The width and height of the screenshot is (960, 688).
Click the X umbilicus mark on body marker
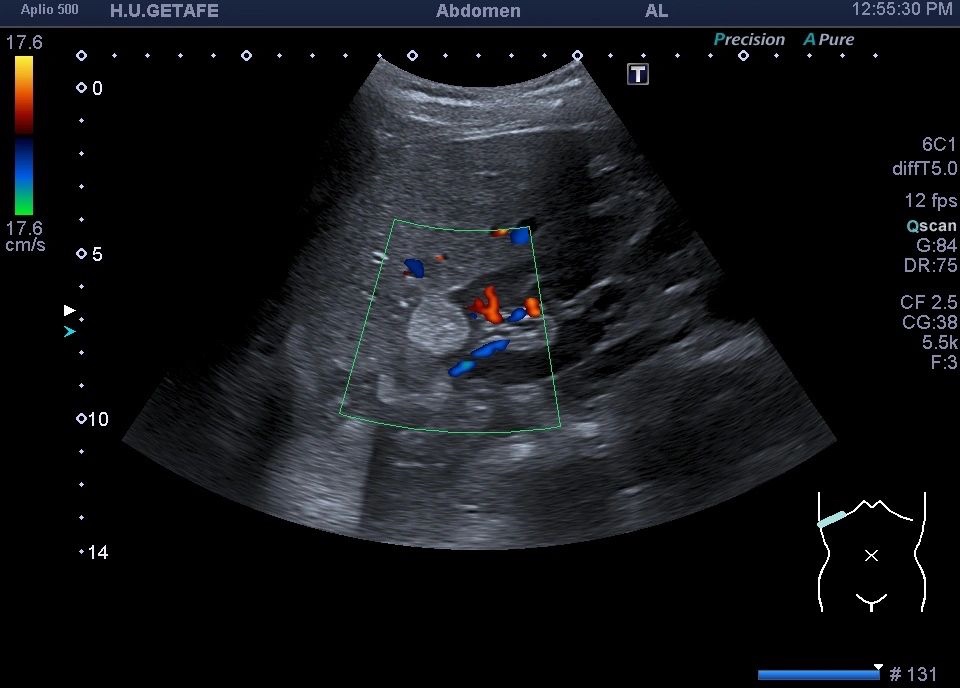(x=871, y=555)
